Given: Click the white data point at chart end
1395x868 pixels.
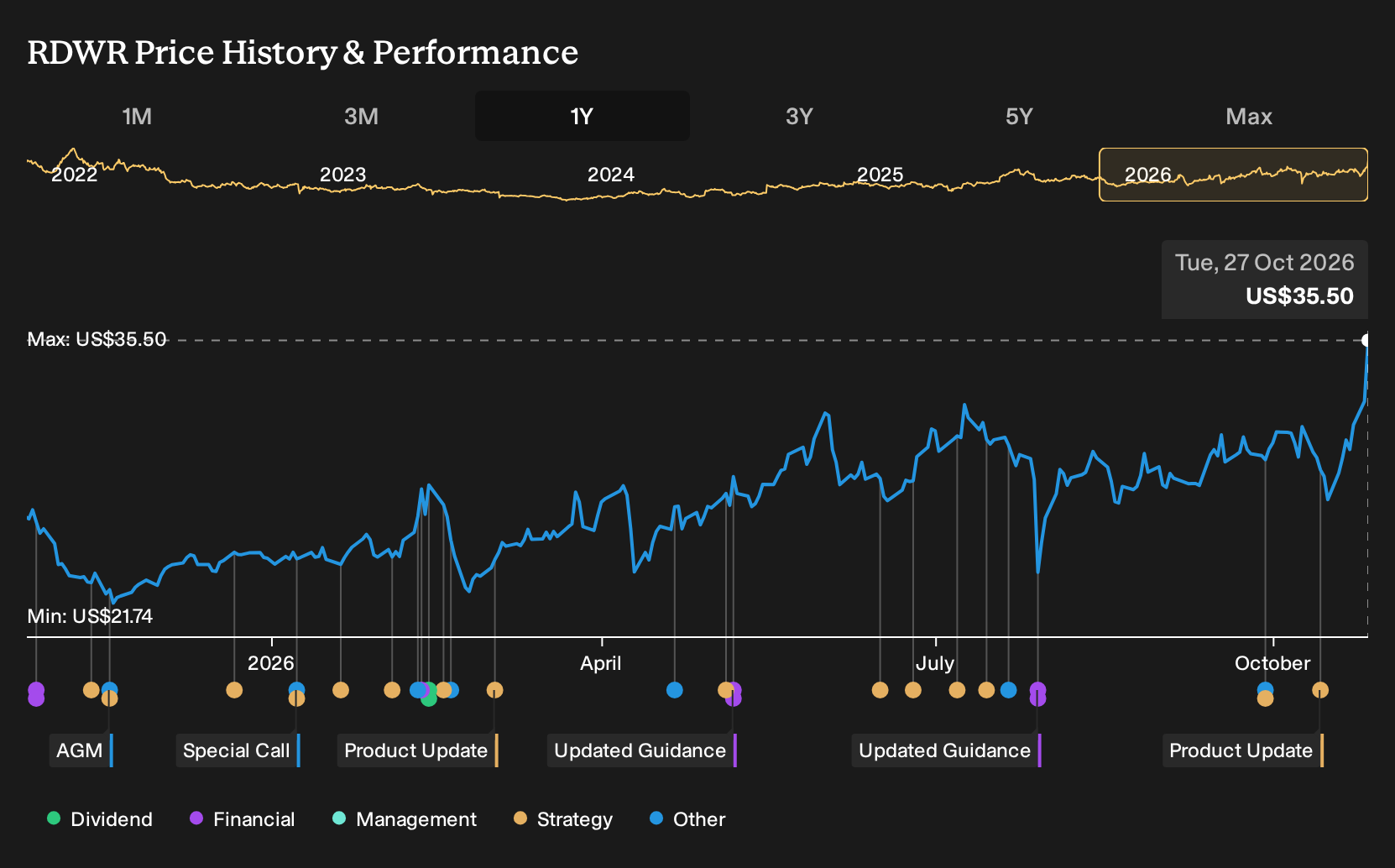Looking at the screenshot, I should [x=1366, y=340].
